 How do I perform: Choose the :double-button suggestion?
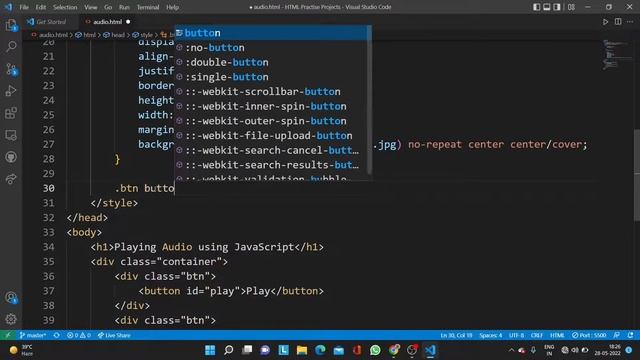[x=271, y=62]
